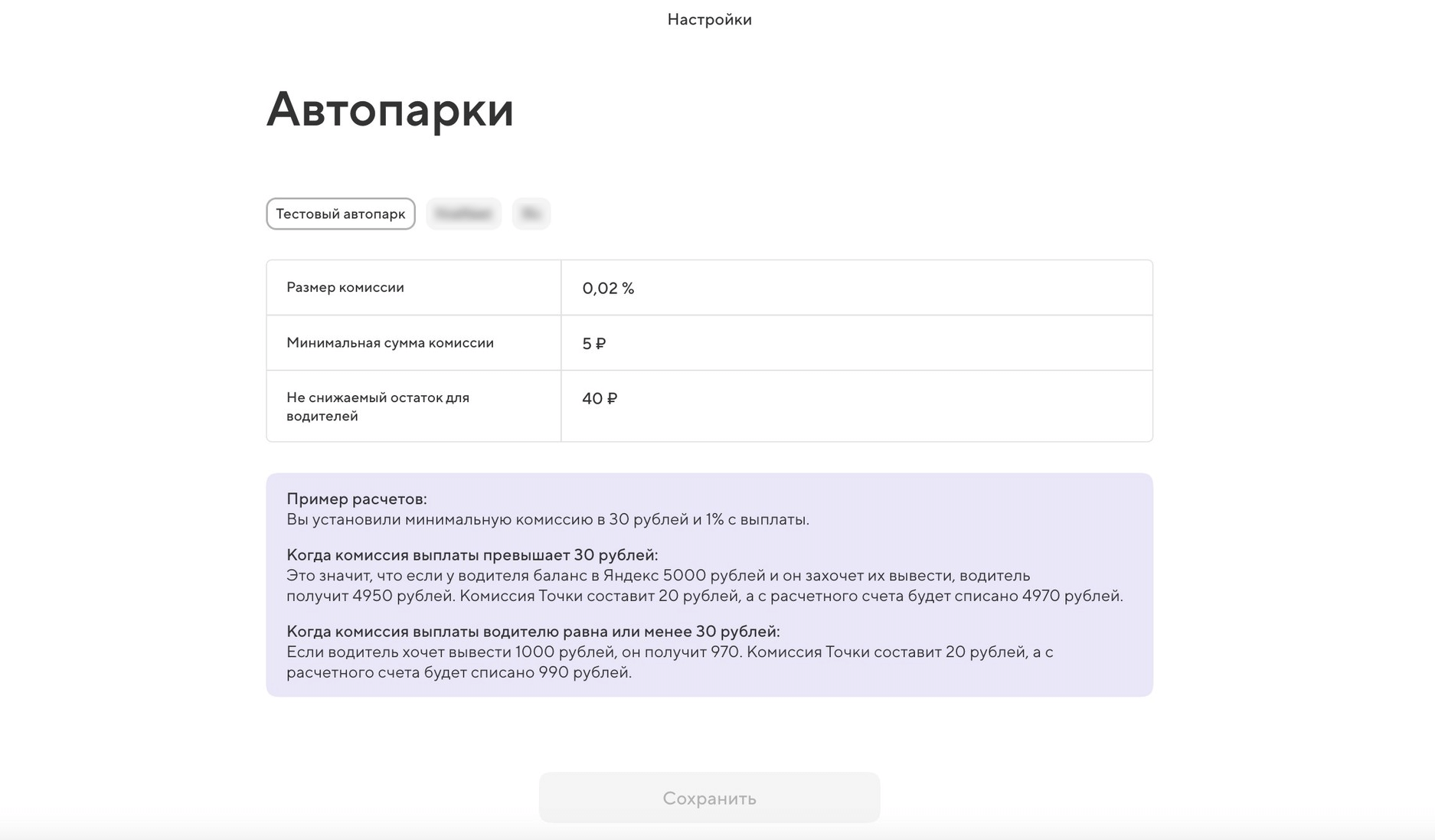Image resolution: width=1435 pixels, height=840 pixels.
Task: Edit the 0,02 % commission size field
Action: (x=855, y=288)
